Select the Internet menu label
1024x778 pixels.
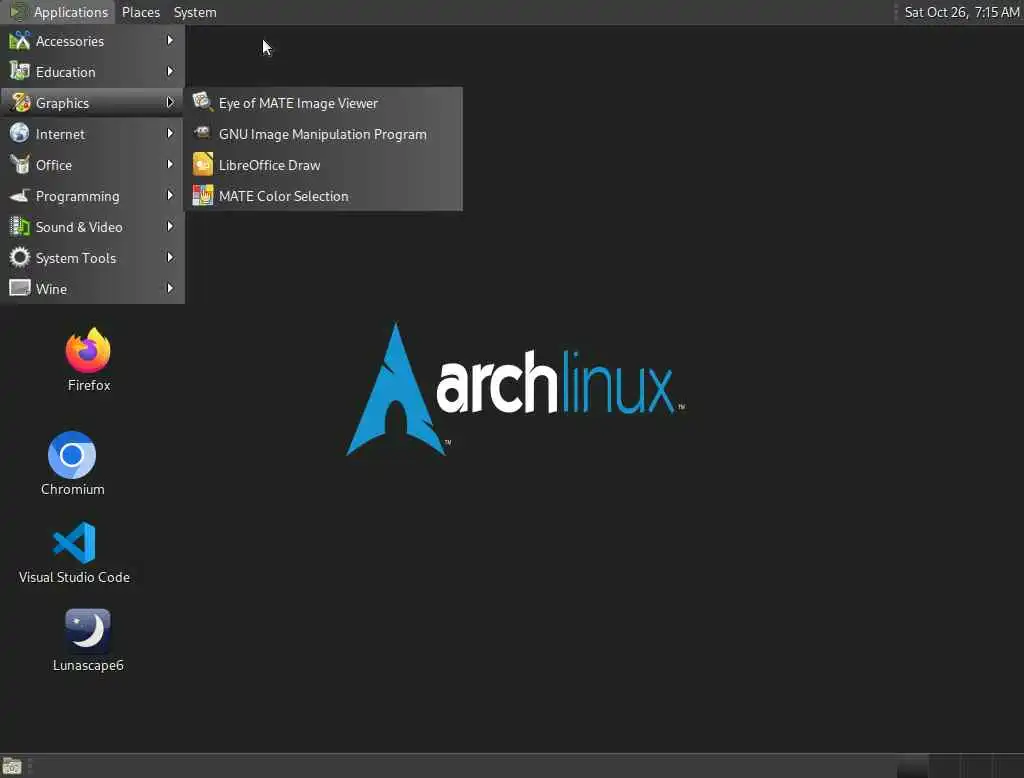pyautogui.click(x=60, y=134)
